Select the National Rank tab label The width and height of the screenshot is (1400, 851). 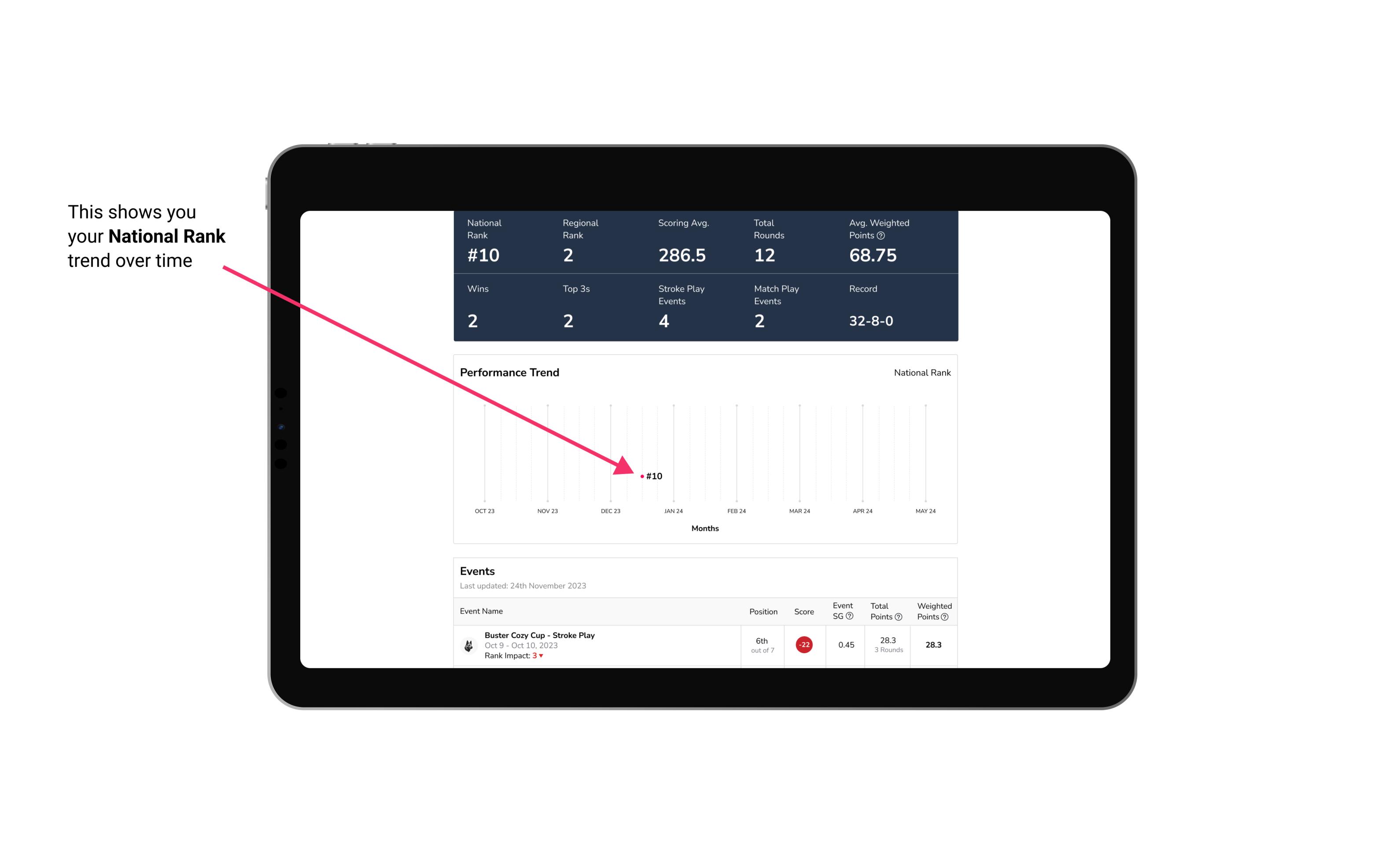coord(920,372)
